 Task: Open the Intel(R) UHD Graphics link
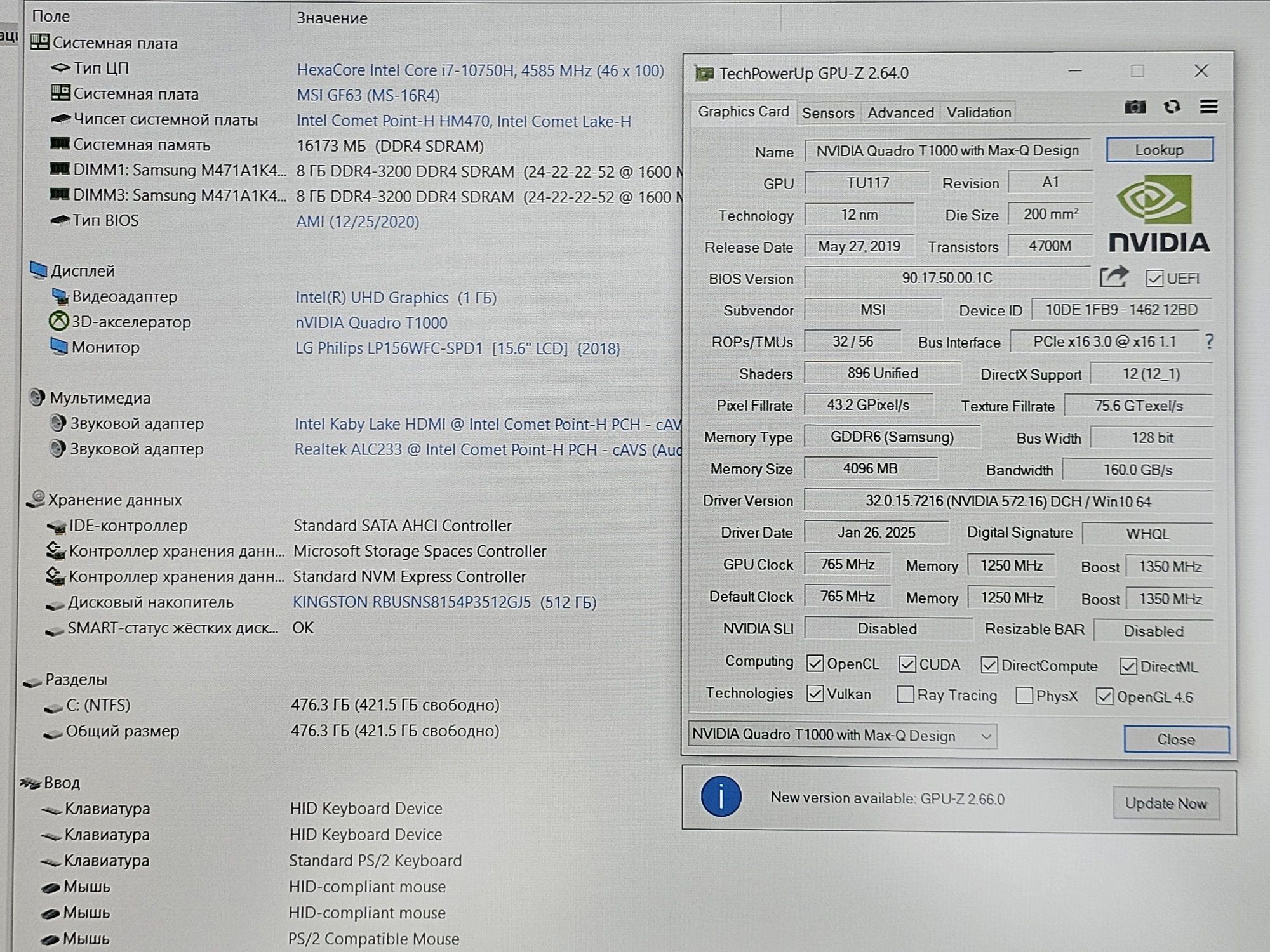(x=396, y=297)
